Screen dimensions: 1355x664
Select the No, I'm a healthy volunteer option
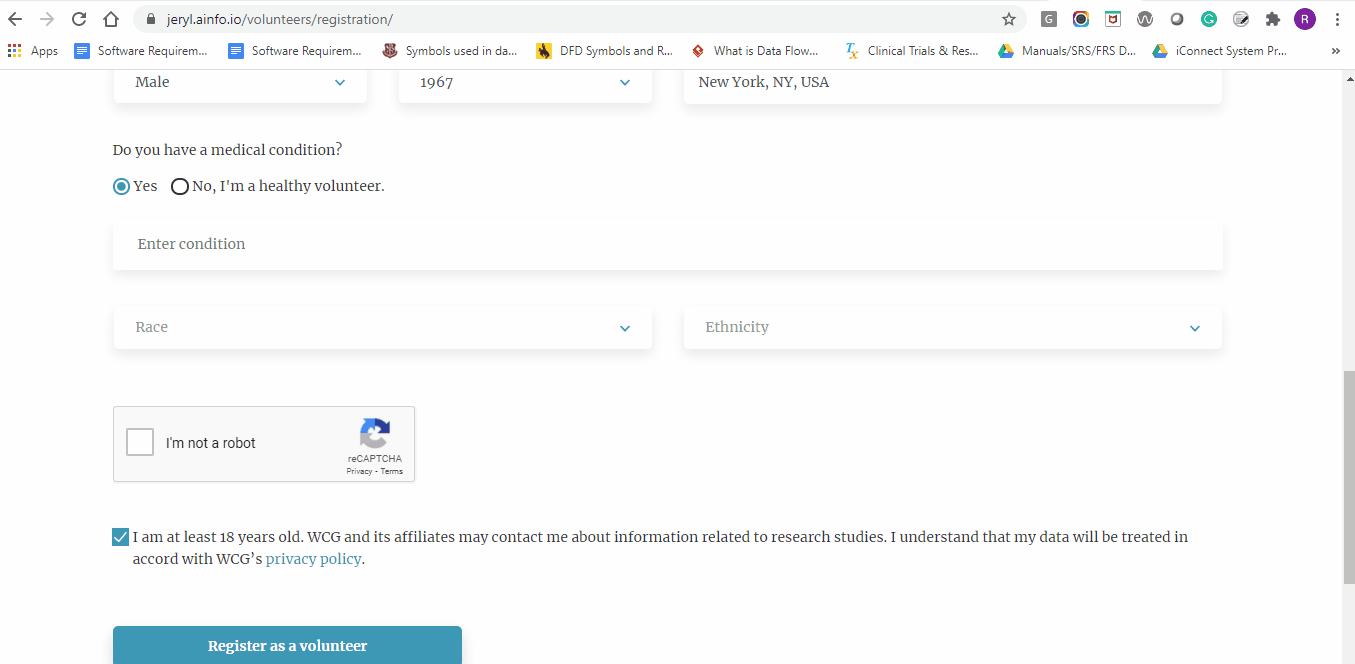tap(180, 186)
